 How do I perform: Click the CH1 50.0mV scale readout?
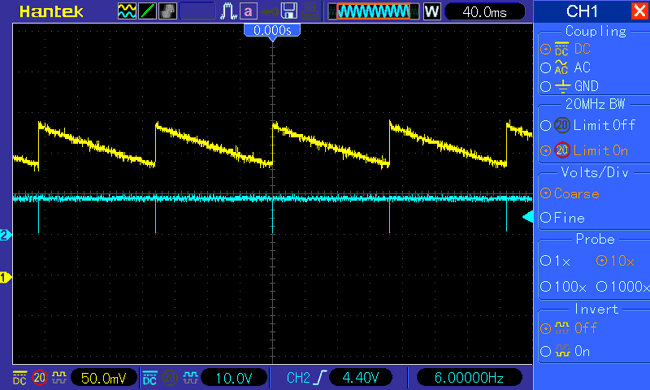(x=104, y=378)
